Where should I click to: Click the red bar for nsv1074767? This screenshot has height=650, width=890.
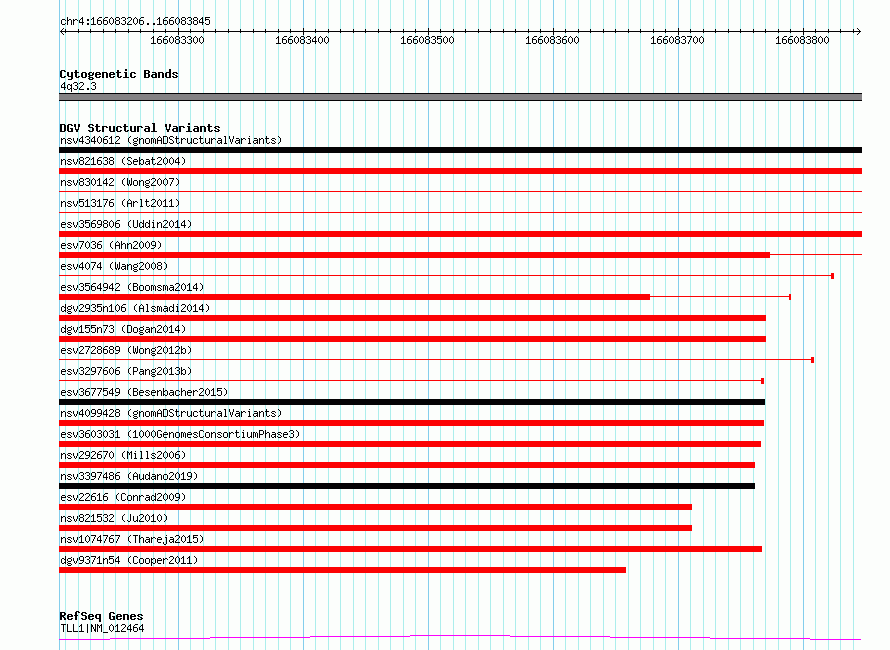pyautogui.click(x=410, y=550)
